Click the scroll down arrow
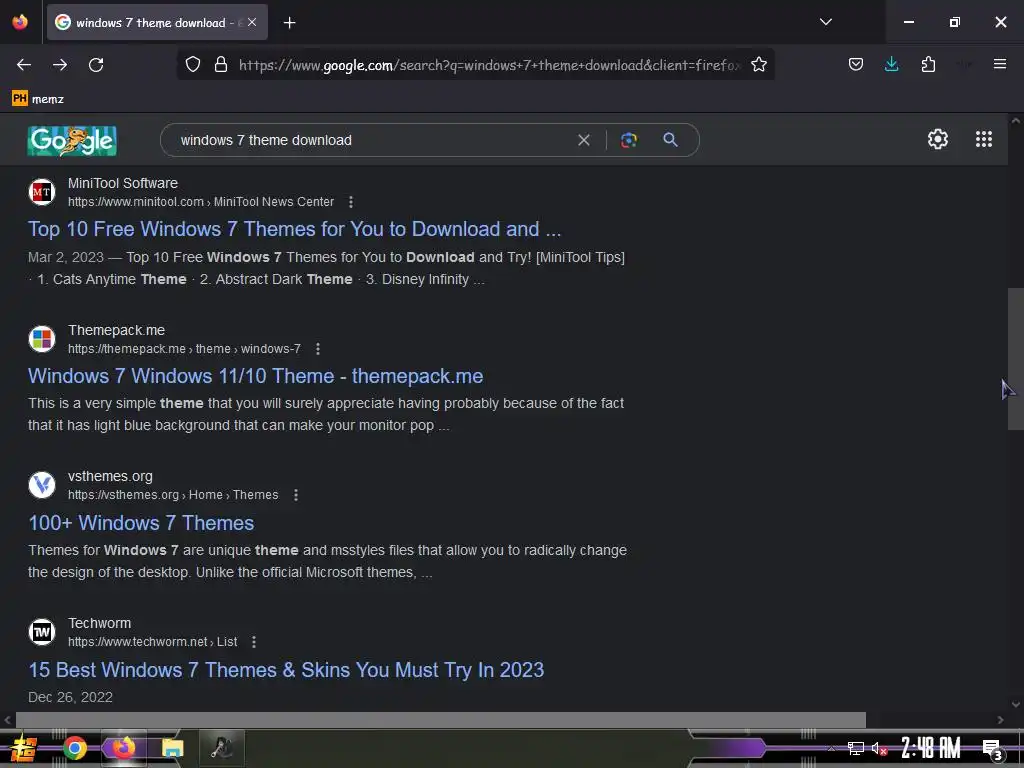The image size is (1024, 768). click(1016, 704)
